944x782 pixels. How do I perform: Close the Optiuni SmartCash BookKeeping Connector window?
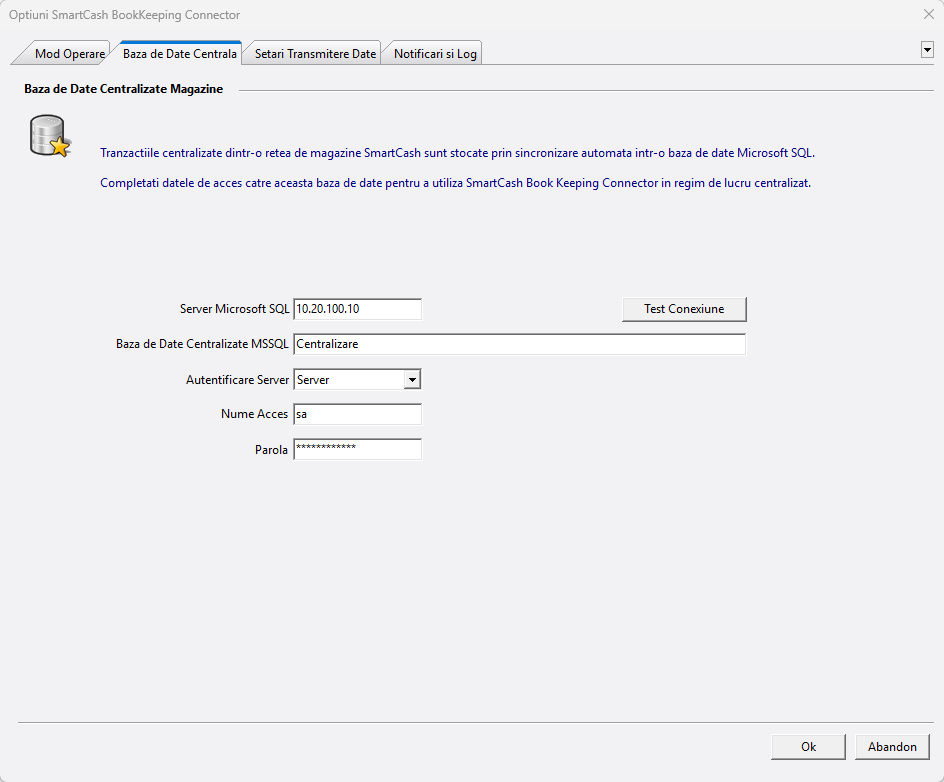tap(928, 14)
